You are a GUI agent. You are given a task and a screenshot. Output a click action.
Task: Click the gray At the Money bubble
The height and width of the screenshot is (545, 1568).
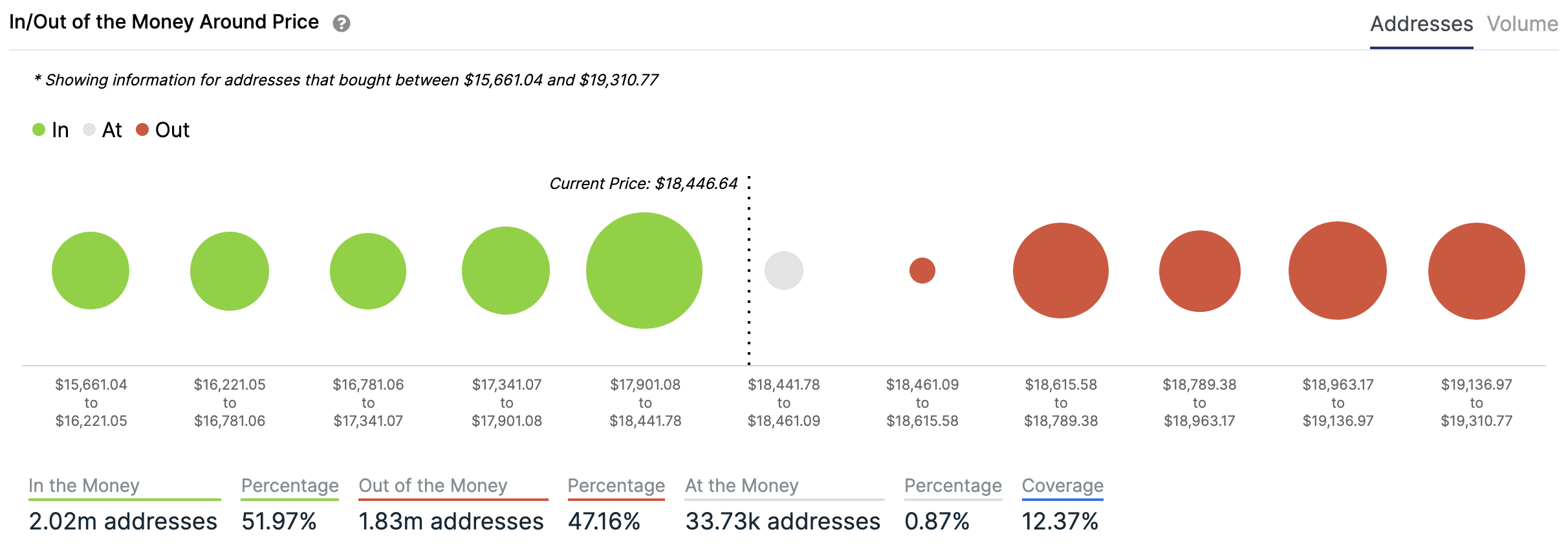click(784, 271)
